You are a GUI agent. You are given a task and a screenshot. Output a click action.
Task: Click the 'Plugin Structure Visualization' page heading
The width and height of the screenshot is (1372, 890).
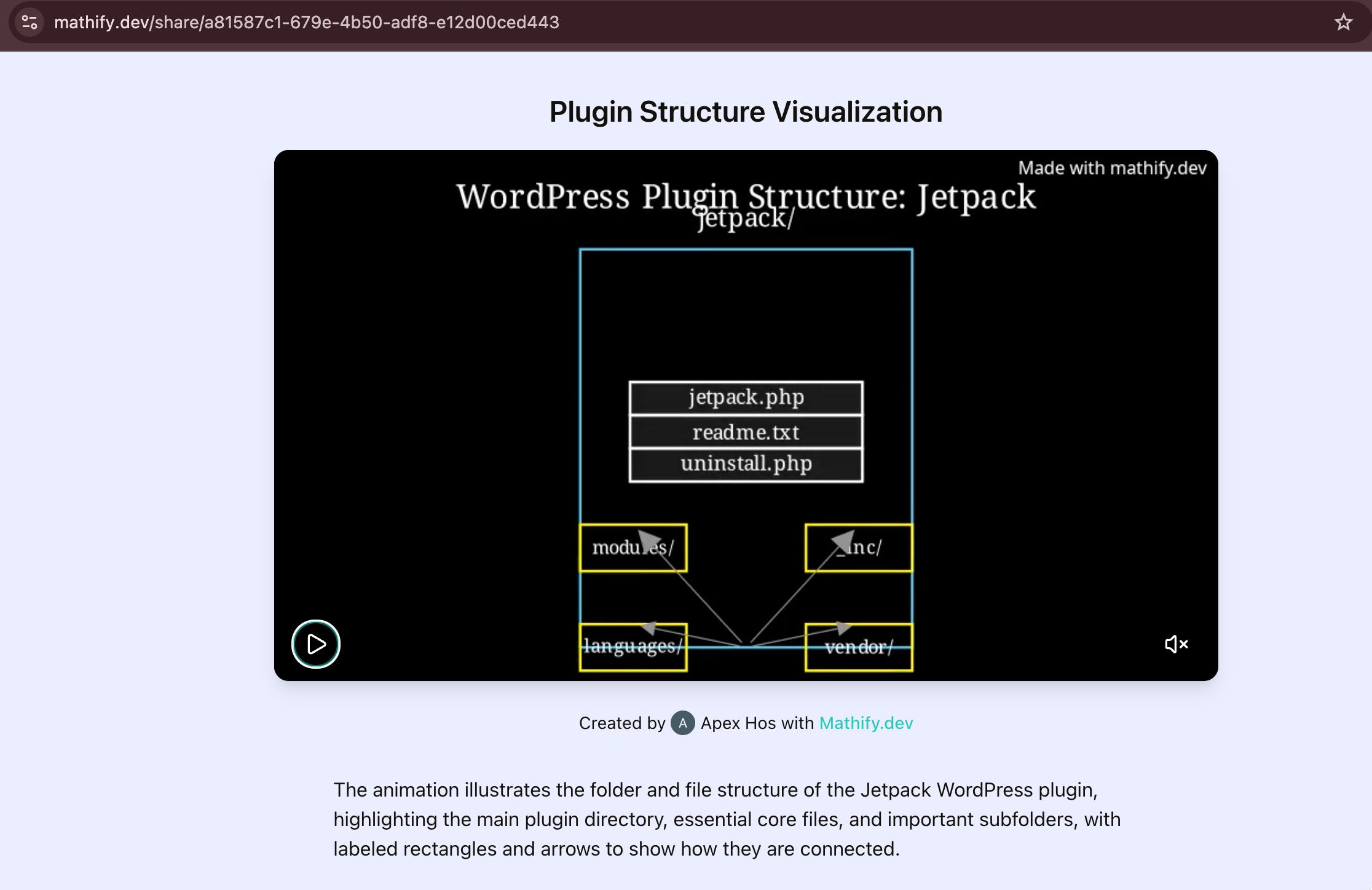pyautogui.click(x=745, y=112)
